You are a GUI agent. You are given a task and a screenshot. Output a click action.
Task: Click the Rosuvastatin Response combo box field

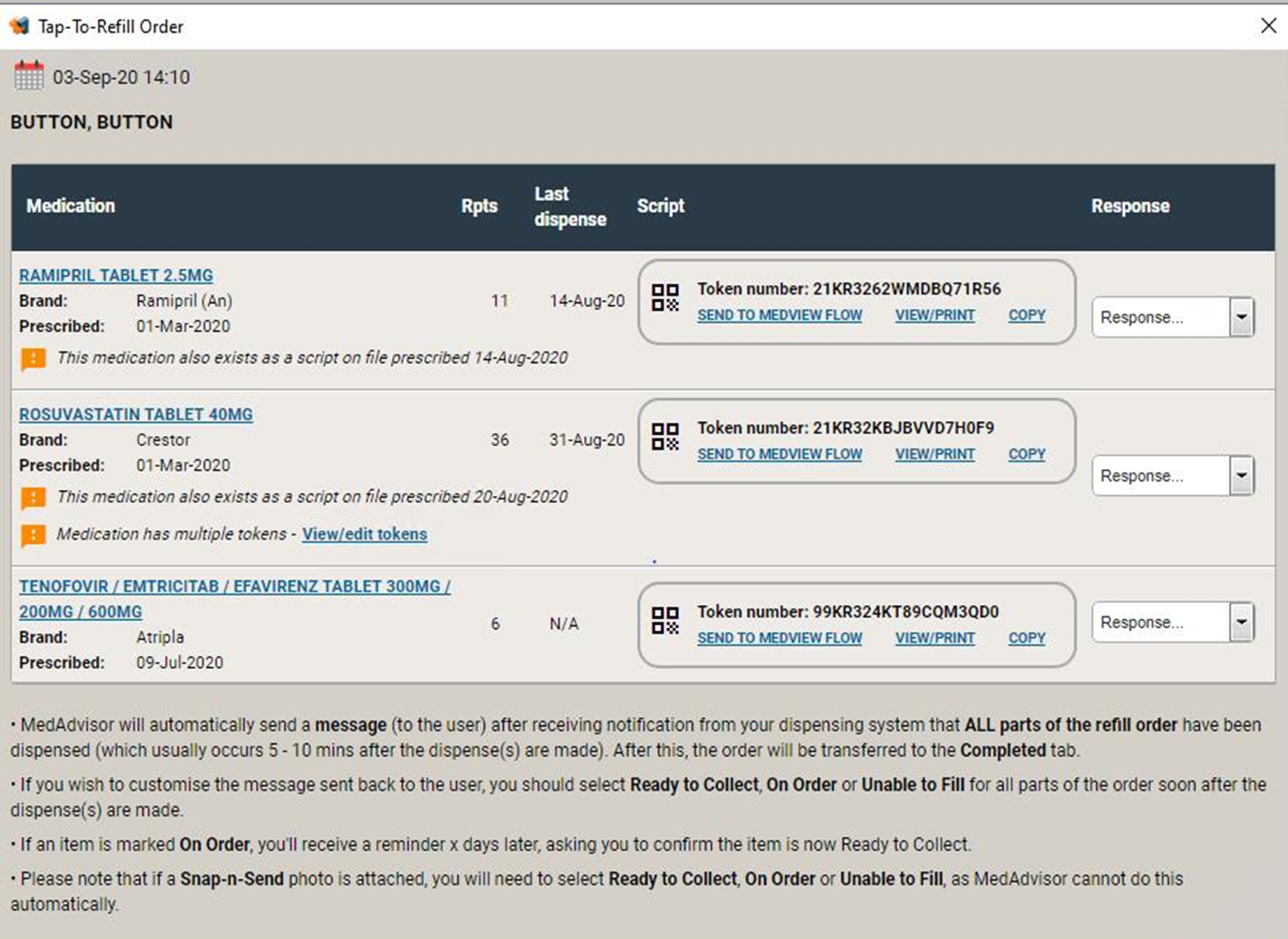[x=1173, y=476]
